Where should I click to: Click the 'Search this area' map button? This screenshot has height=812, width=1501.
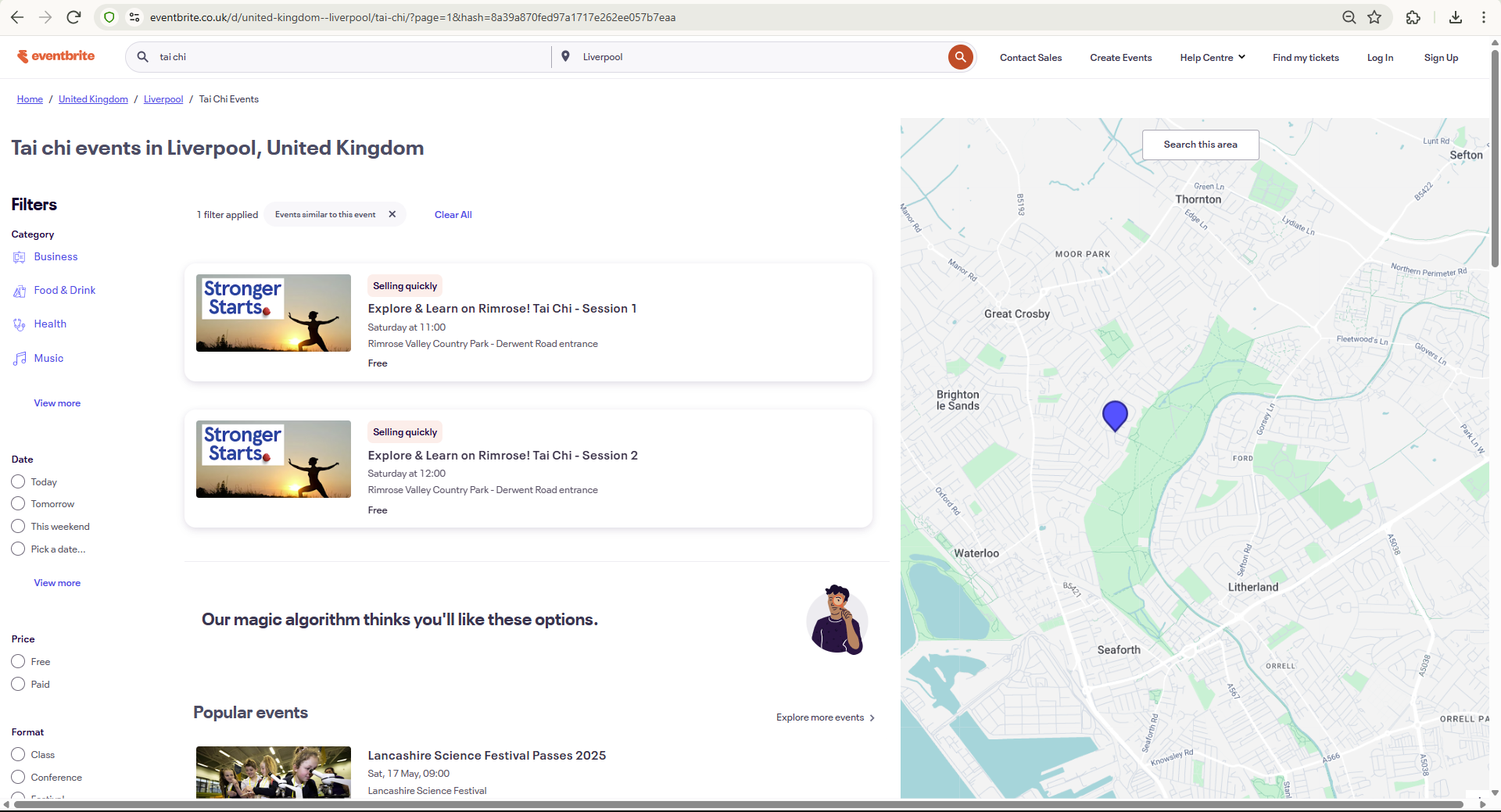1200,145
